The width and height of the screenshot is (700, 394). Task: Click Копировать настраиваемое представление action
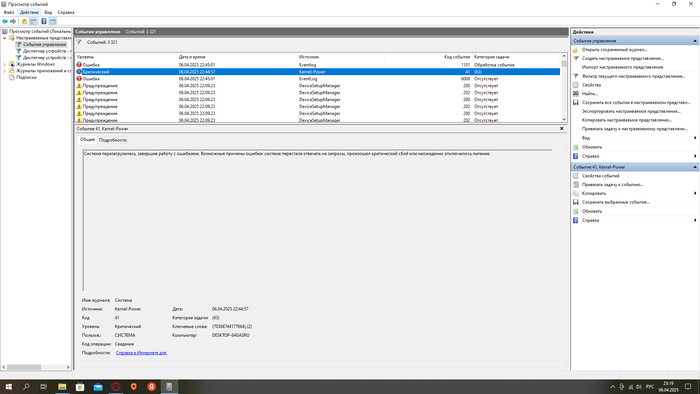click(x=627, y=120)
